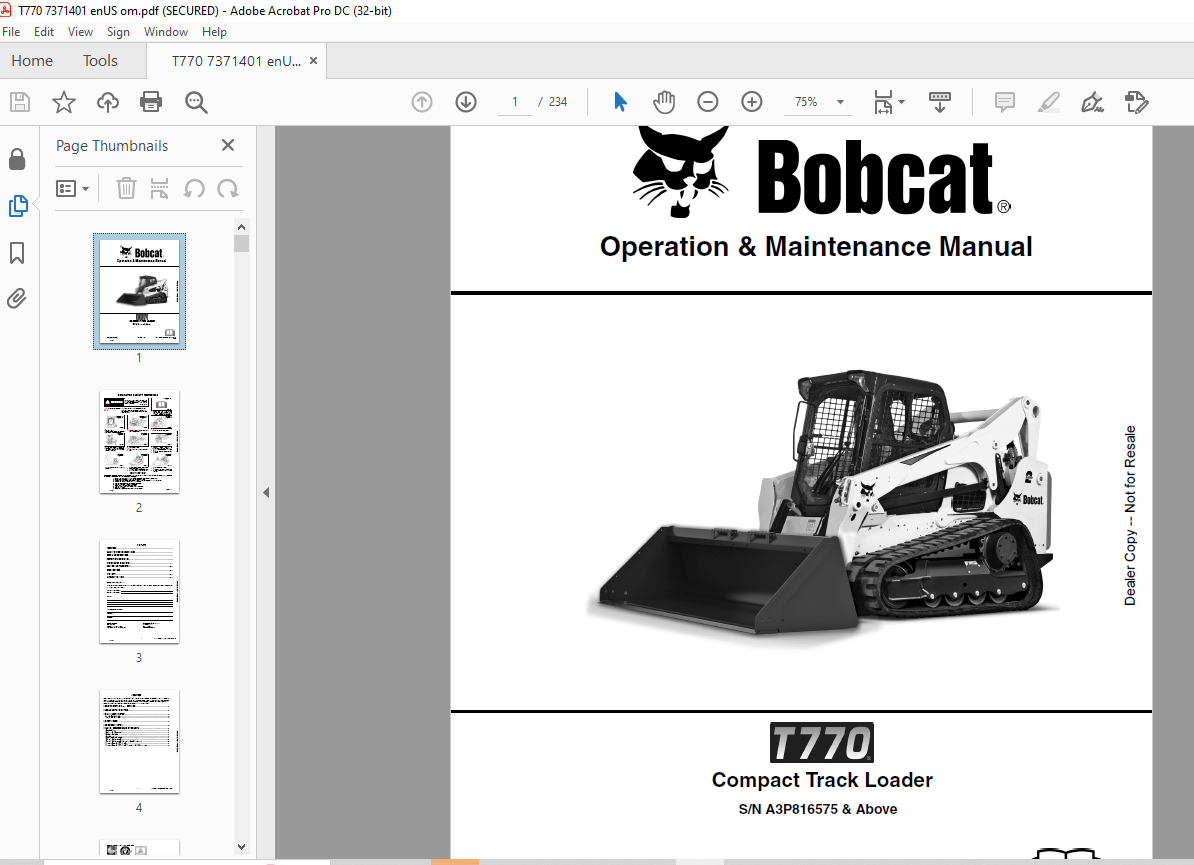The width and height of the screenshot is (1194, 865).
Task: Select page 1 thumbnail
Action: (x=139, y=292)
